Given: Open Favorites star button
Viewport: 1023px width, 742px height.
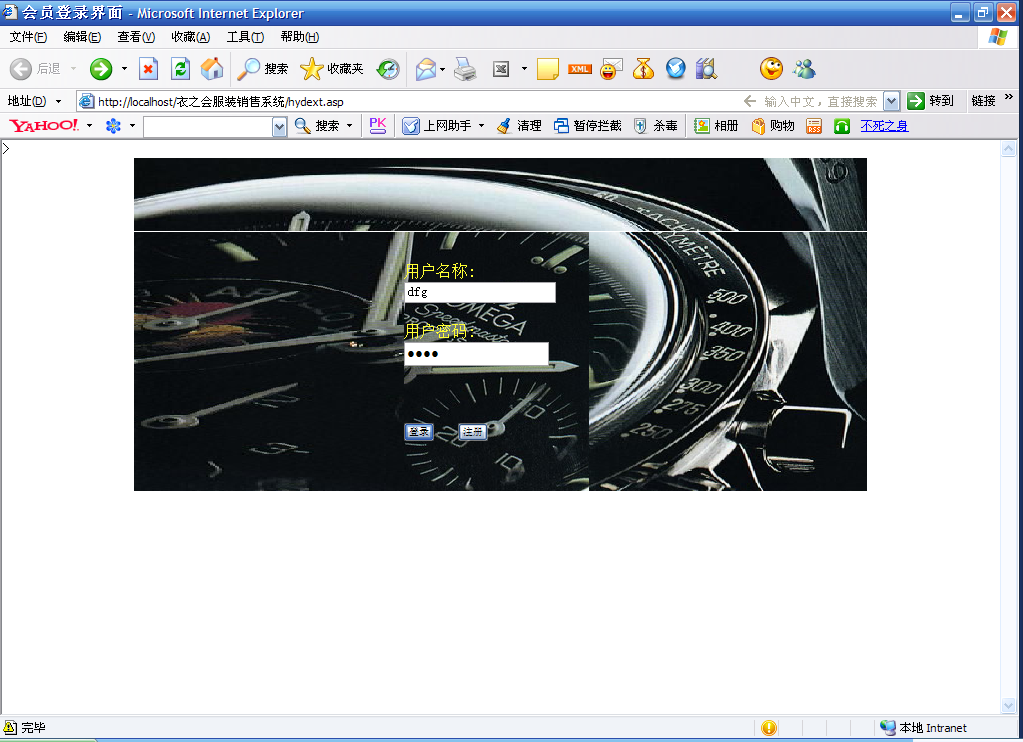Looking at the screenshot, I should coord(331,69).
